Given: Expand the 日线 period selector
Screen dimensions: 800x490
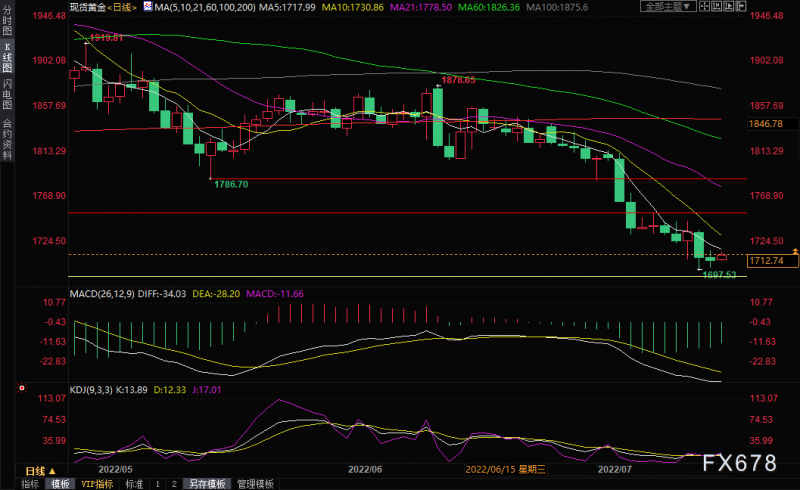Looking at the screenshot, I should 40,472.
